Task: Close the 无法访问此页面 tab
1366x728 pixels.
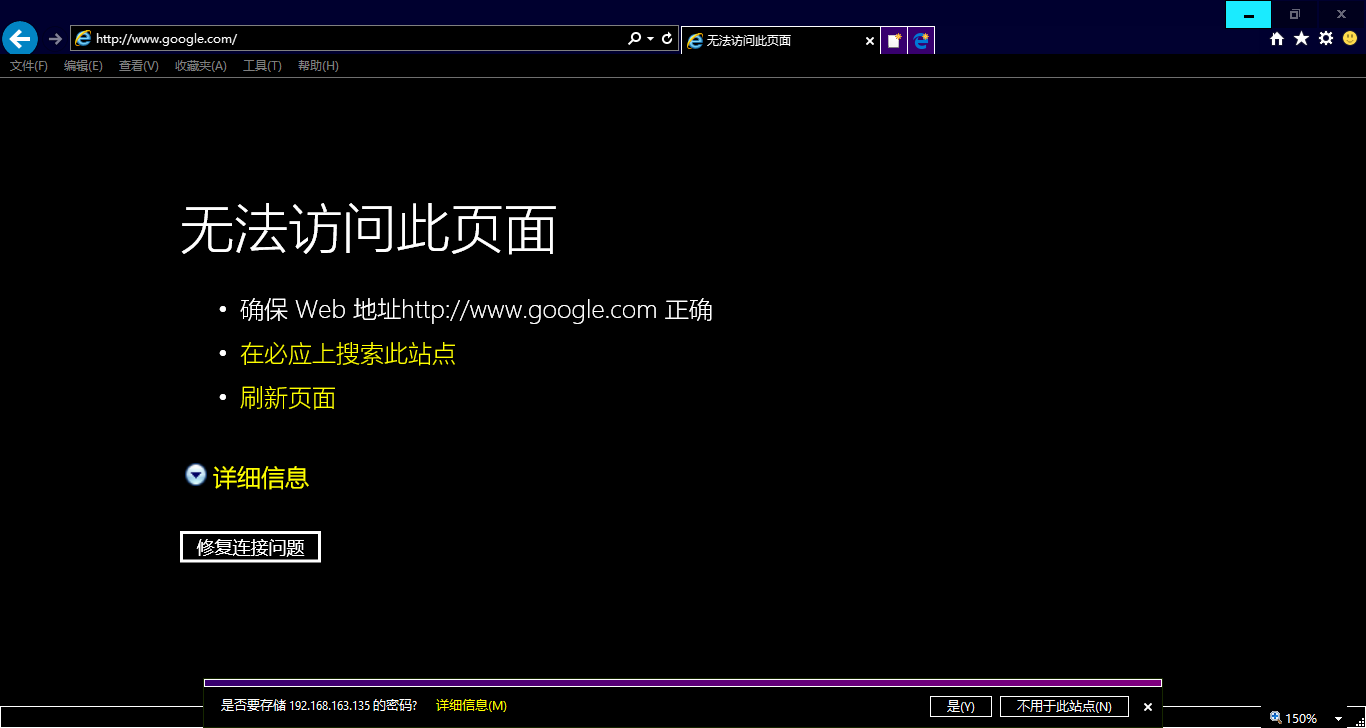Action: click(869, 41)
